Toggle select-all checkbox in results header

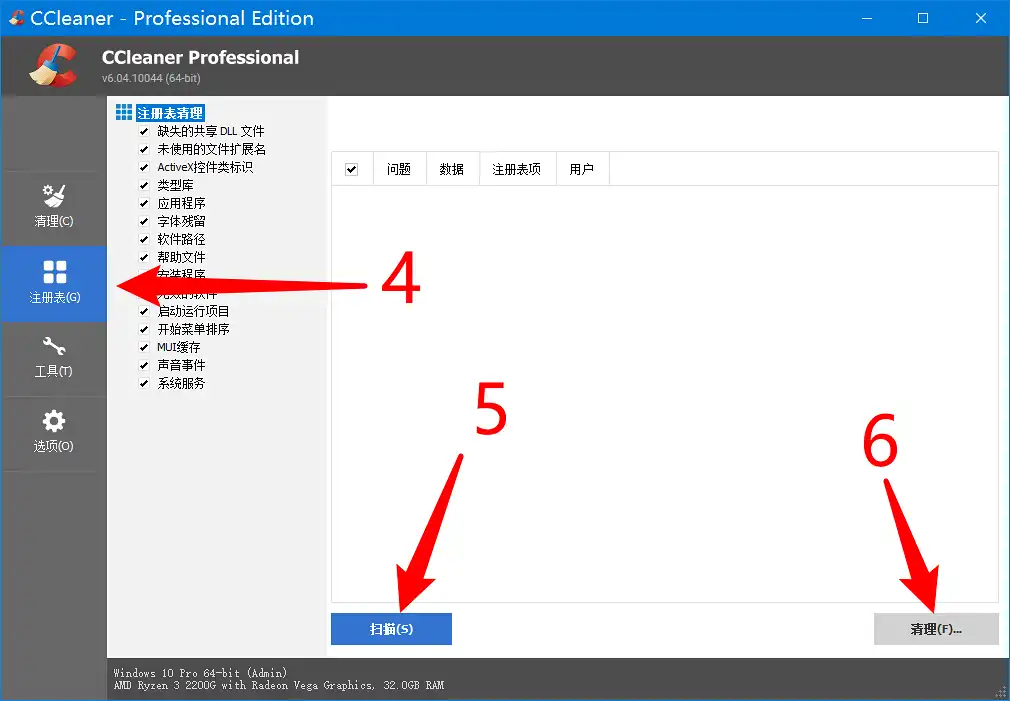pyautogui.click(x=351, y=169)
